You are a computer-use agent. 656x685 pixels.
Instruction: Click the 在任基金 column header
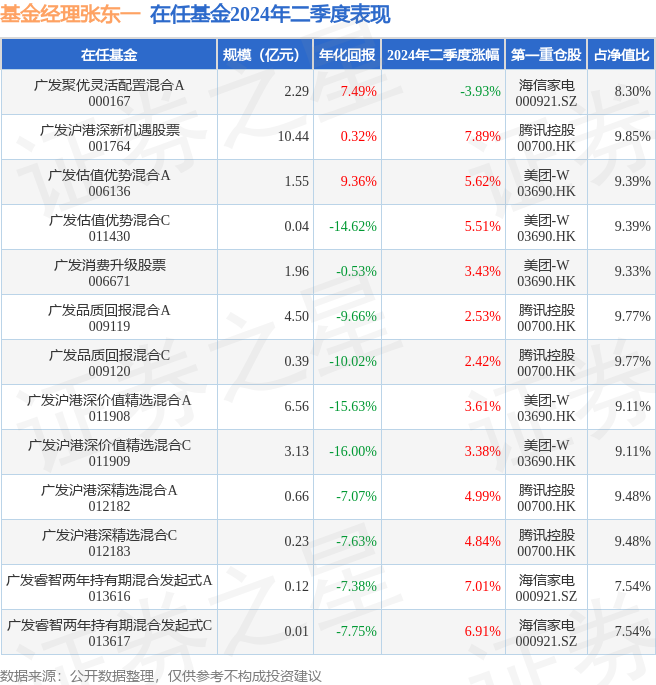click(109, 55)
